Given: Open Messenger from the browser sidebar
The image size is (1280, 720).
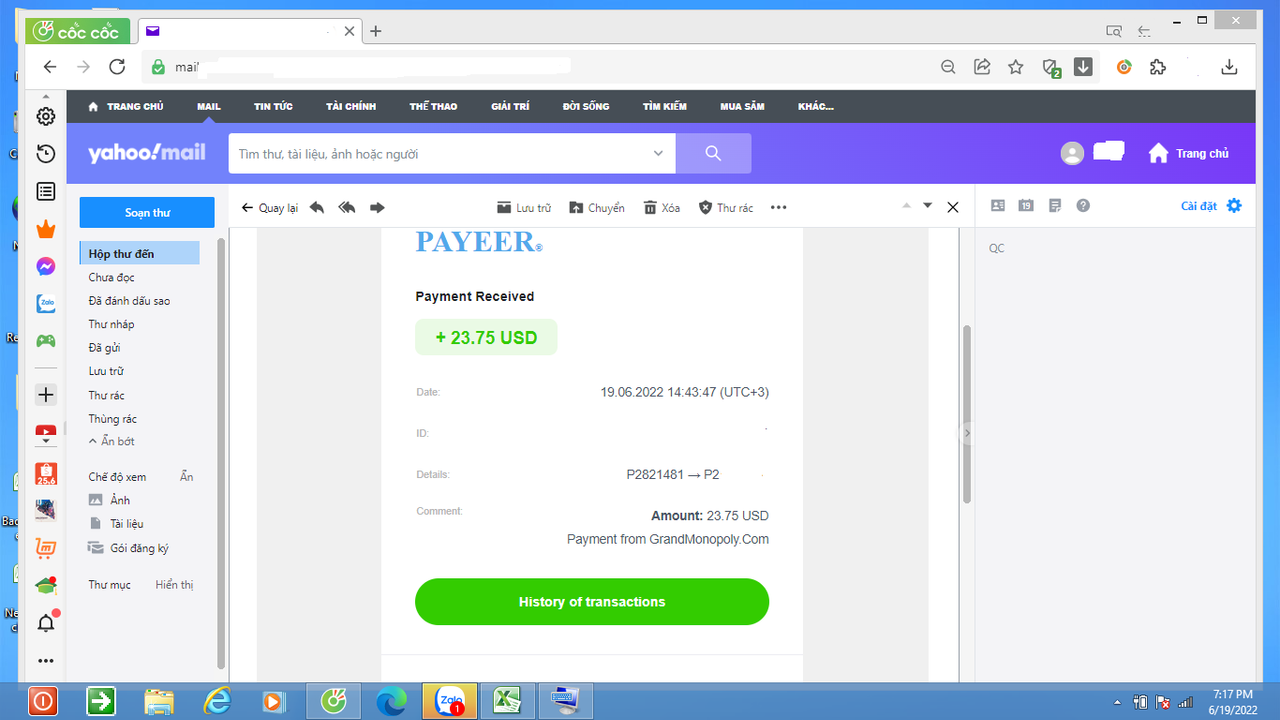Looking at the screenshot, I should click(45, 266).
